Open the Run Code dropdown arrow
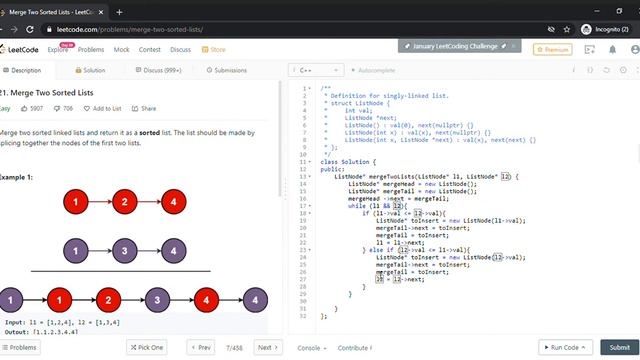The height and width of the screenshot is (360, 640). (584, 347)
